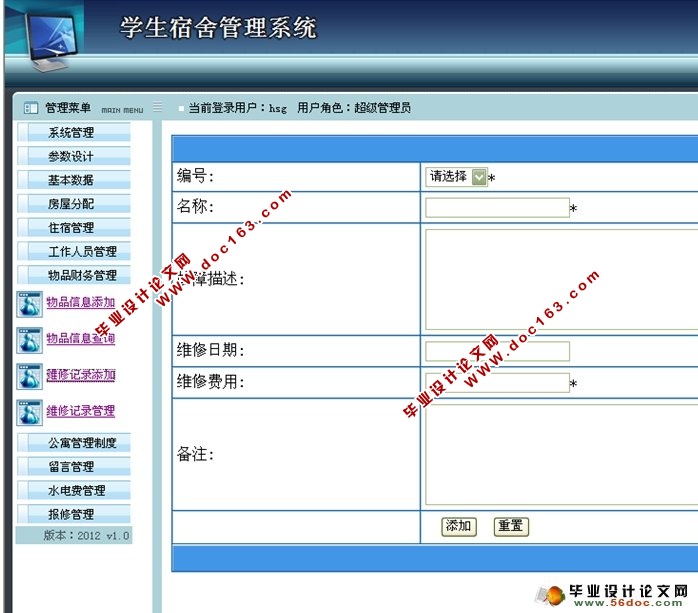Focus the 维修费用 input field
698x613 pixels.
coord(497,383)
